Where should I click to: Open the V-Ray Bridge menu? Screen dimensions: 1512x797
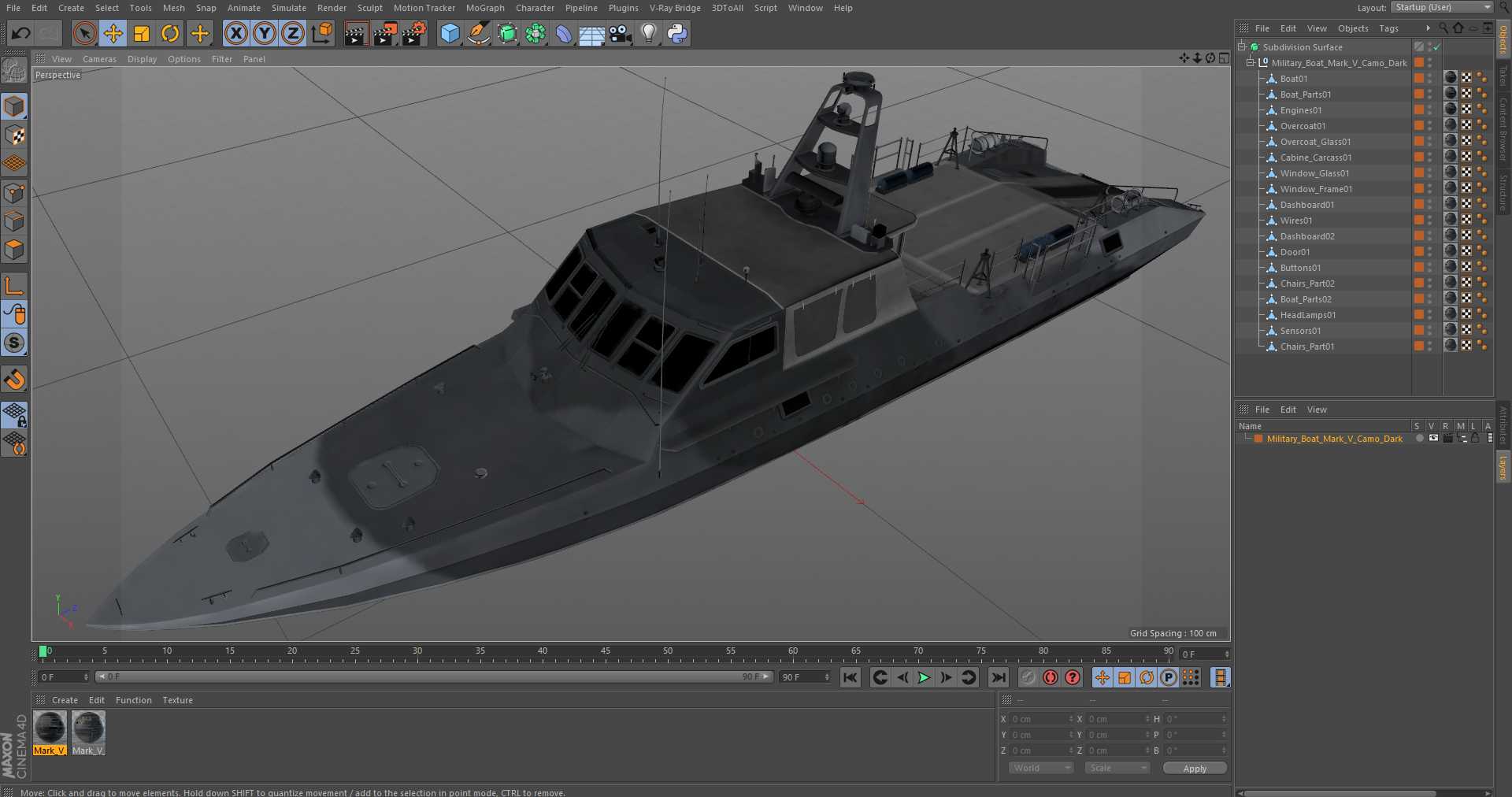(x=675, y=8)
